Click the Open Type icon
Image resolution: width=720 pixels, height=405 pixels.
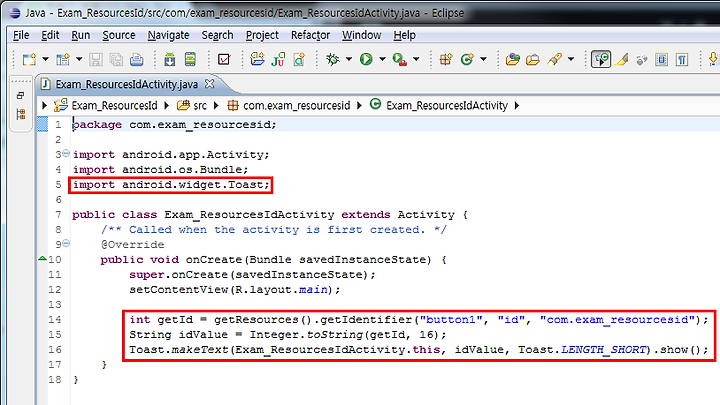512,59
